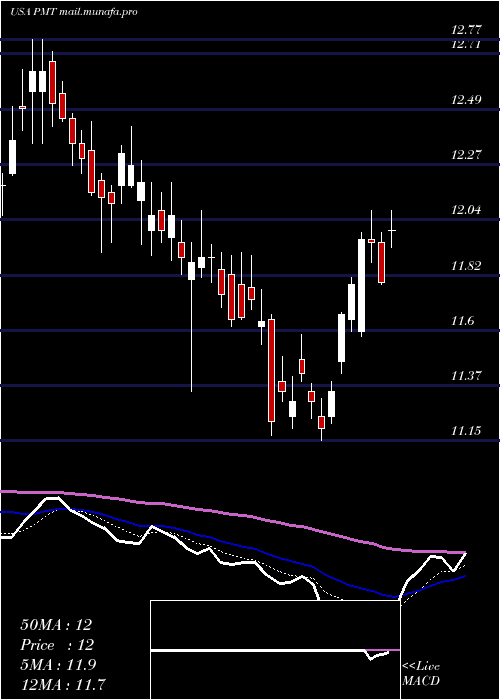Image resolution: width=500 pixels, height=700 pixels.
Task: Click the 11.82 price level label
Action: pyautogui.click(x=467, y=266)
